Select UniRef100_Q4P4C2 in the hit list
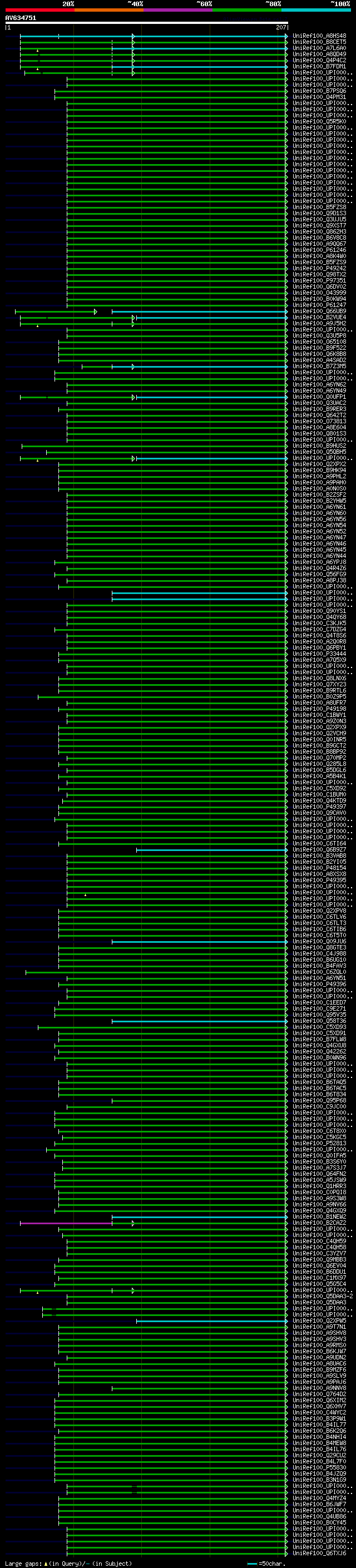The image size is (356, 1568). pos(319,60)
